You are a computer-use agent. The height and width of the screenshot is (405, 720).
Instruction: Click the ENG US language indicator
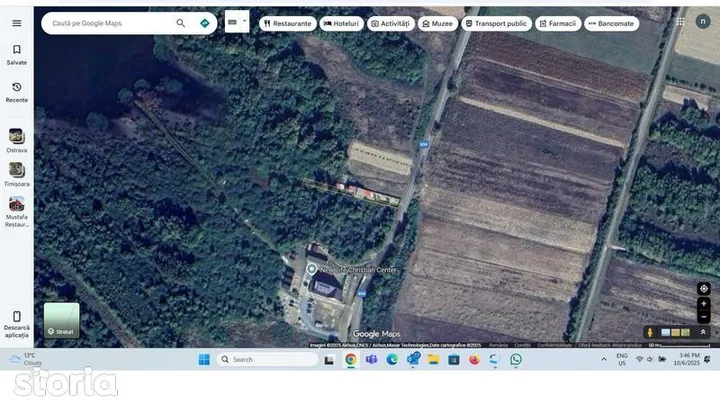(622, 360)
